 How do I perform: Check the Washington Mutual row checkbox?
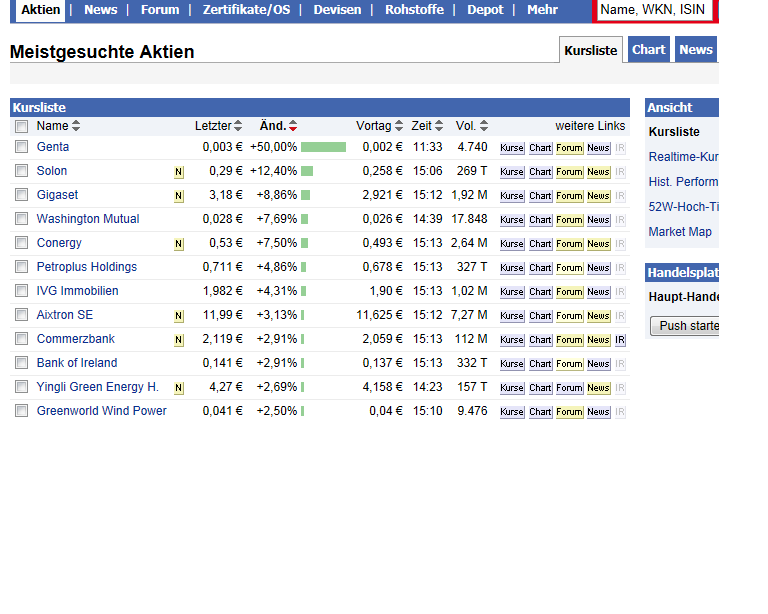22,219
